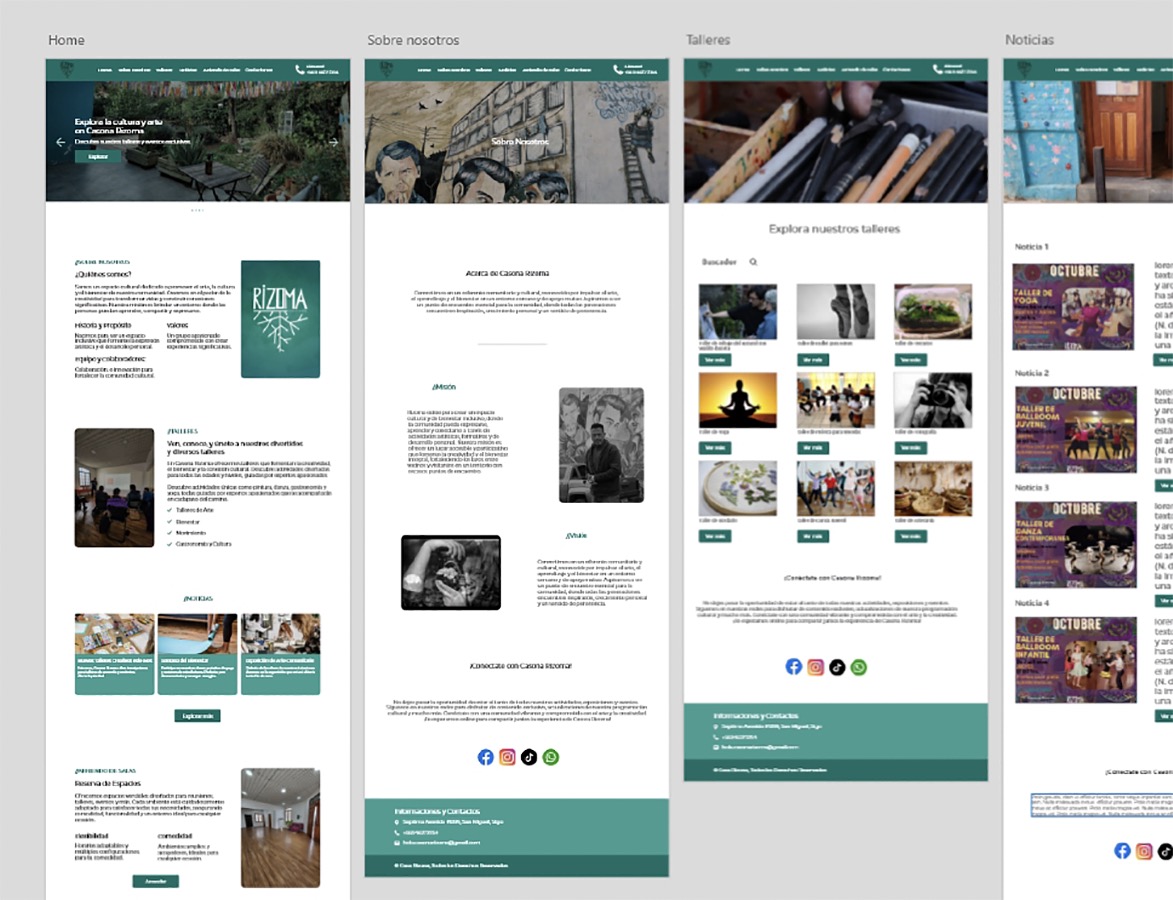Click the location pin in the footer contacts
1173x900 pixels.
(716, 726)
